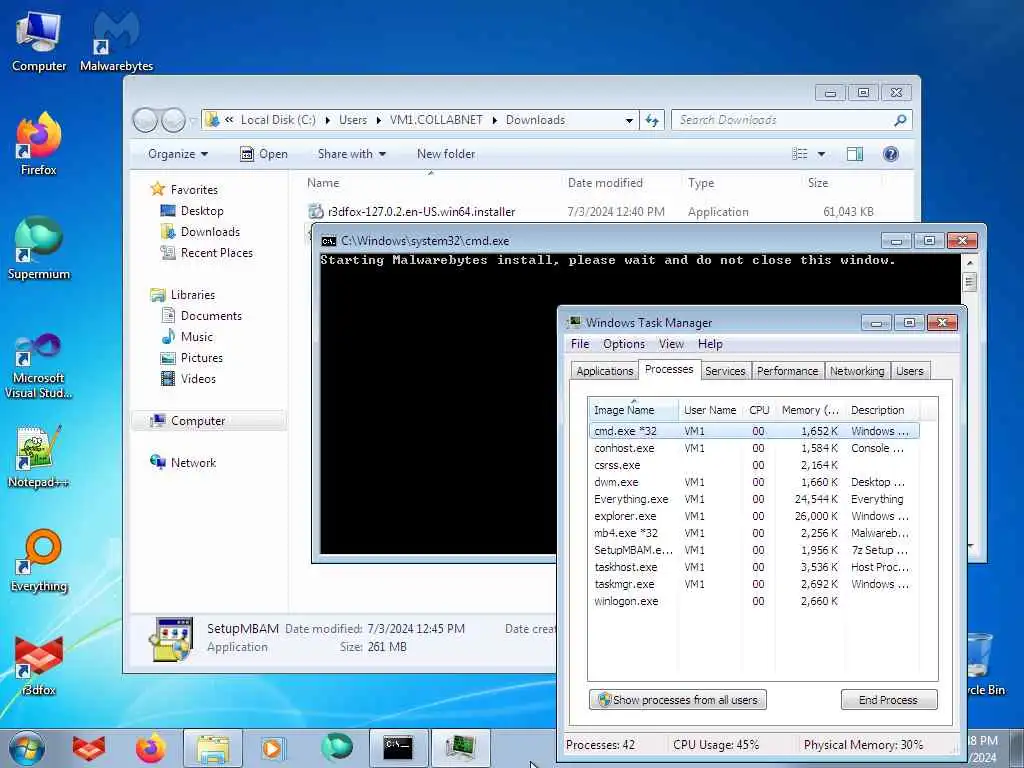Click the Open button in Explorer toolbar
This screenshot has height=768, width=1024.
tap(264, 154)
